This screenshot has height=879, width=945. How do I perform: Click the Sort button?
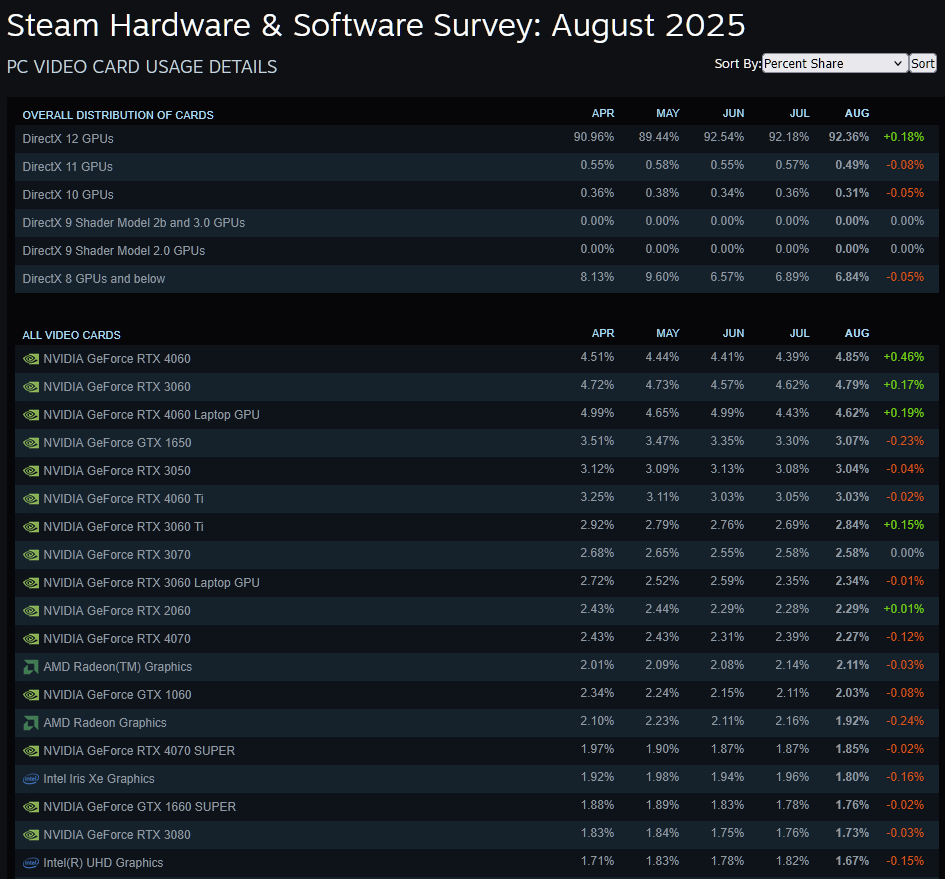pyautogui.click(x=922, y=63)
